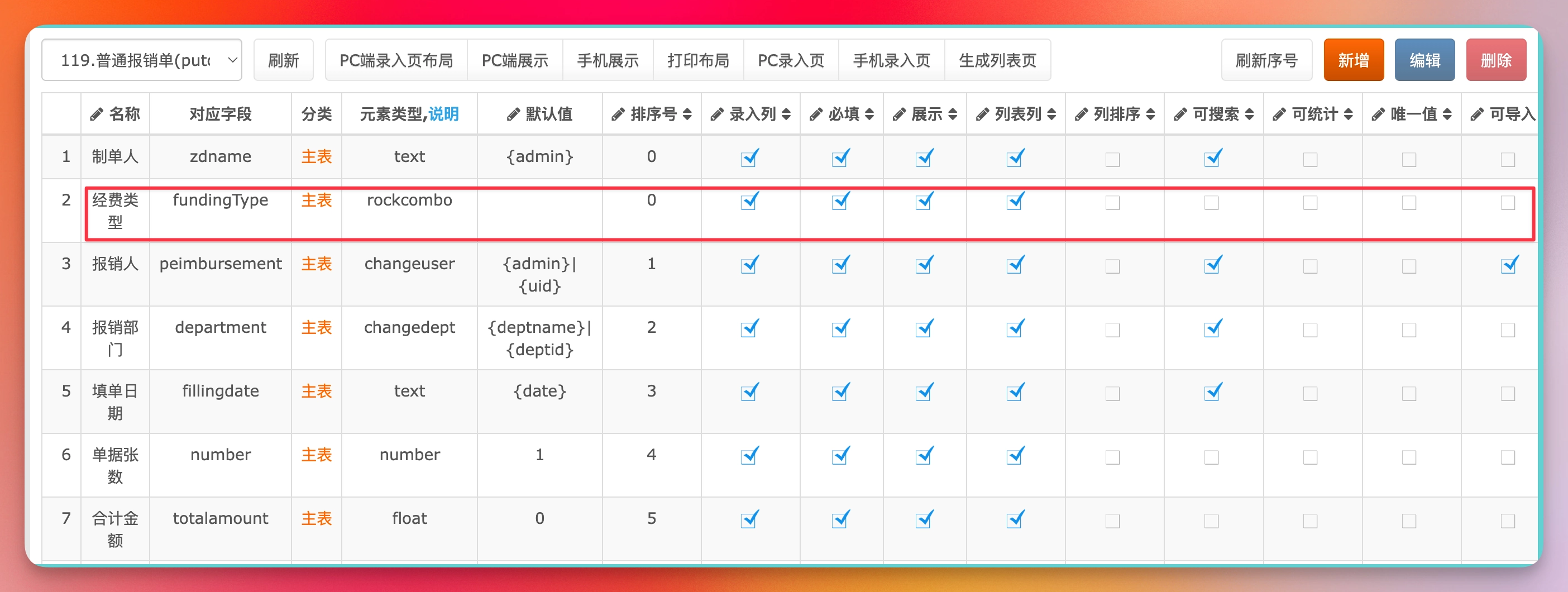The image size is (1568, 592).
Task: Click the pencil icon beside 排序号 header
Action: click(x=618, y=114)
